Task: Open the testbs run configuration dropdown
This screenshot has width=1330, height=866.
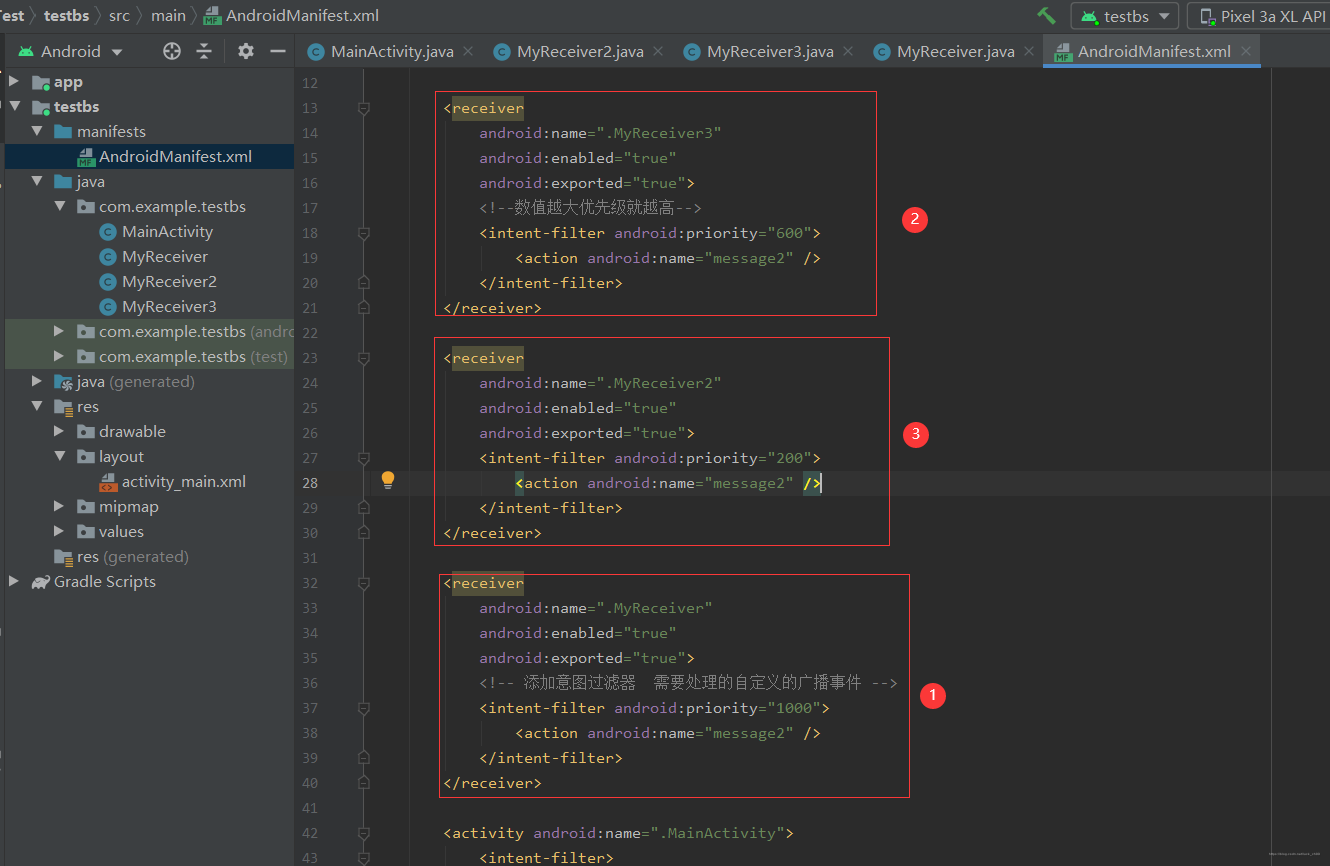Action: point(1125,16)
